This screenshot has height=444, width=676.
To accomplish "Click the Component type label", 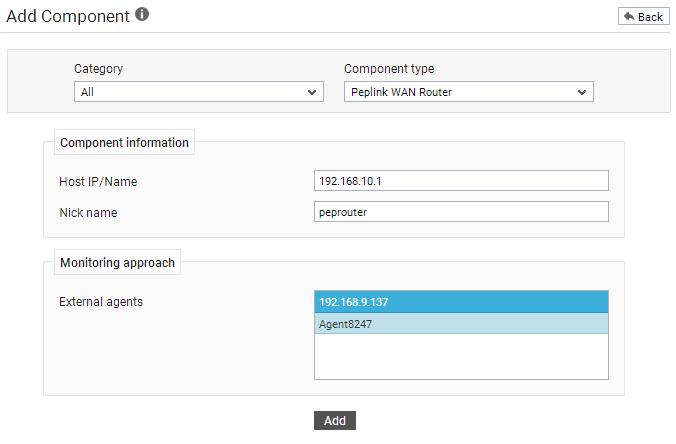I will (x=389, y=69).
